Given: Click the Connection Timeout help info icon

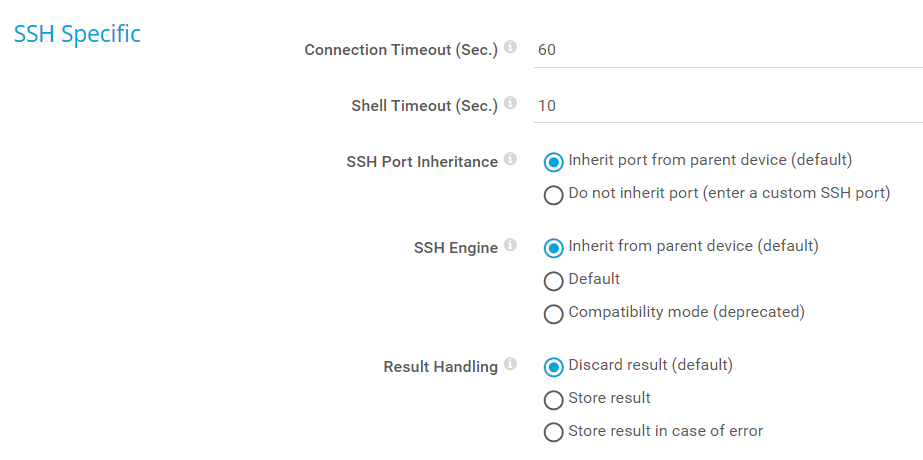Looking at the screenshot, I should tap(510, 47).
